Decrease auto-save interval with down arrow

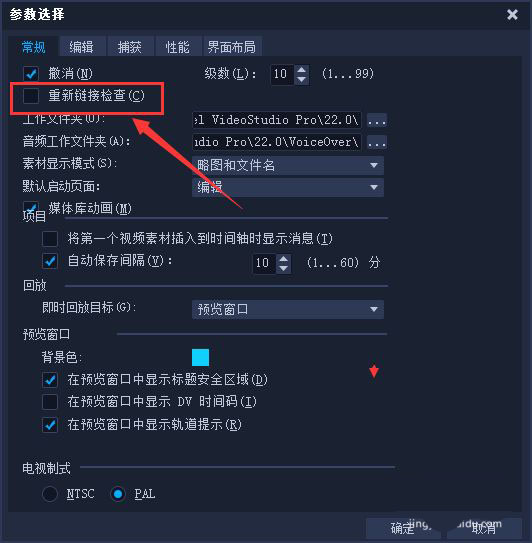[x=283, y=268]
